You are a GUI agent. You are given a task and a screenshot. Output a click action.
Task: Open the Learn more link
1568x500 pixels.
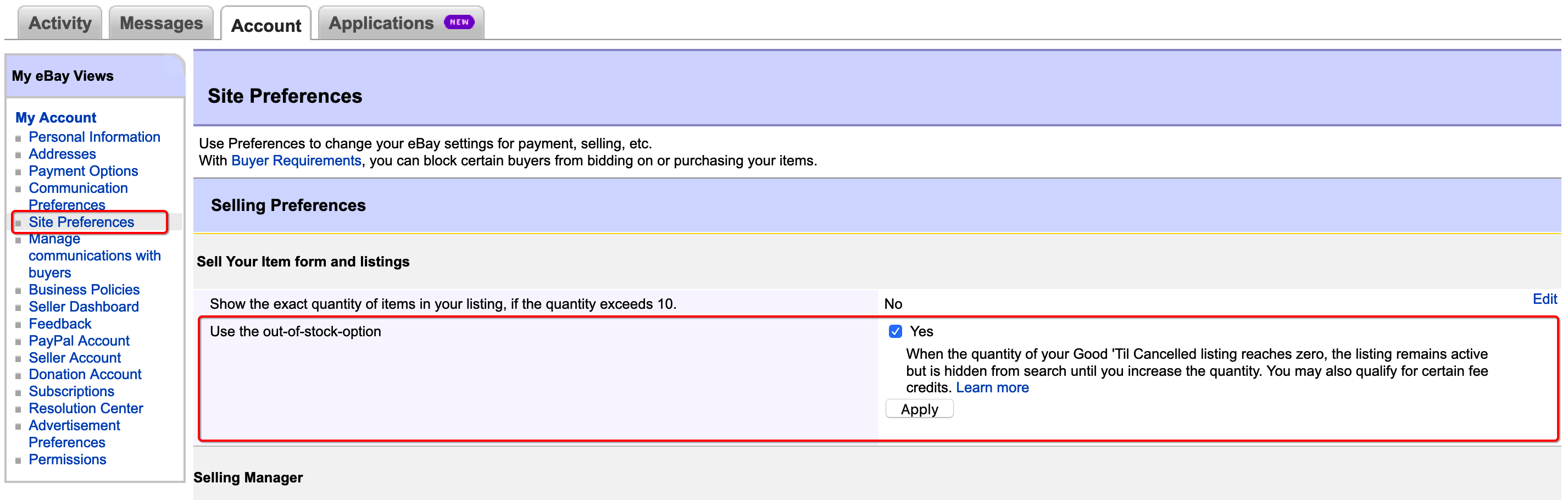992,388
